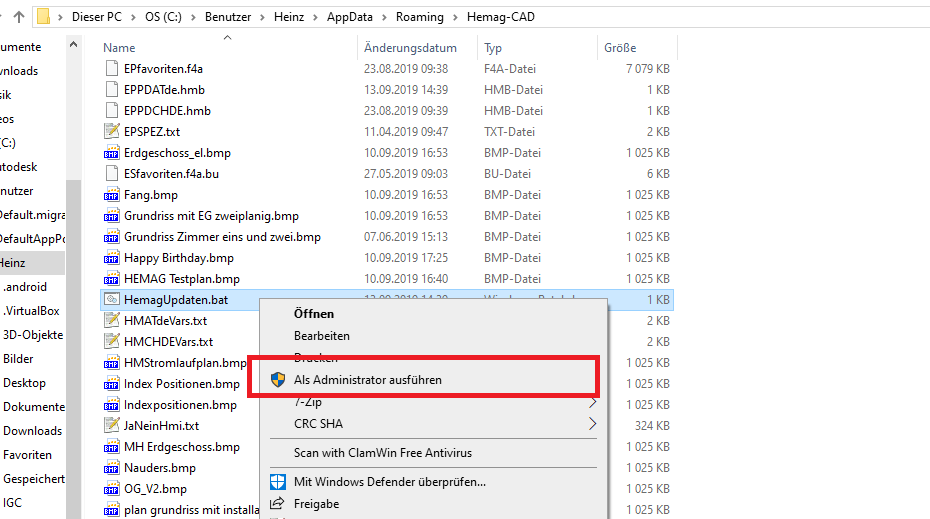
Task: Sort files by Name column header
Action: click(x=119, y=48)
